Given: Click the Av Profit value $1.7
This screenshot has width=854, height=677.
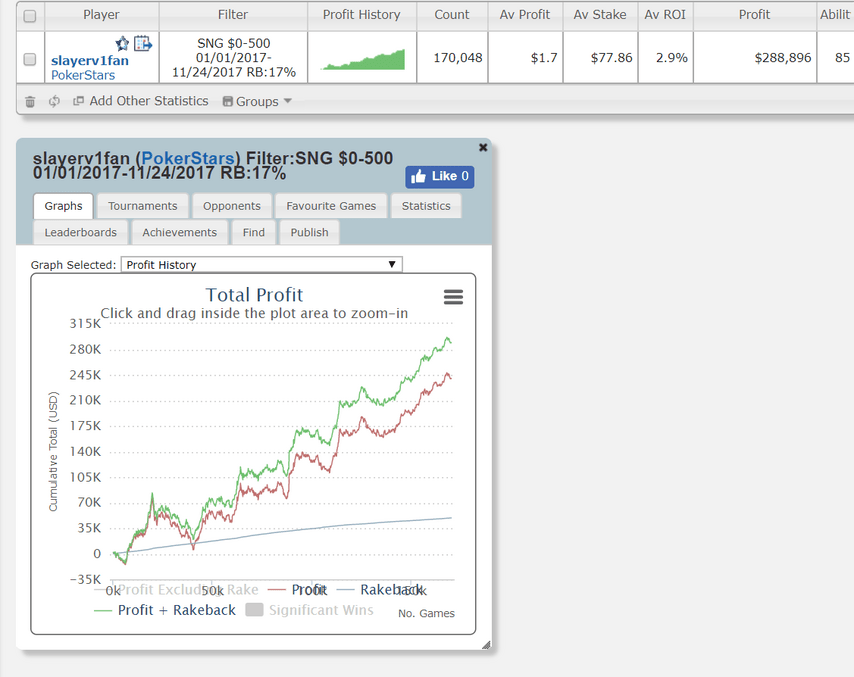Looking at the screenshot, I should click(544, 58).
